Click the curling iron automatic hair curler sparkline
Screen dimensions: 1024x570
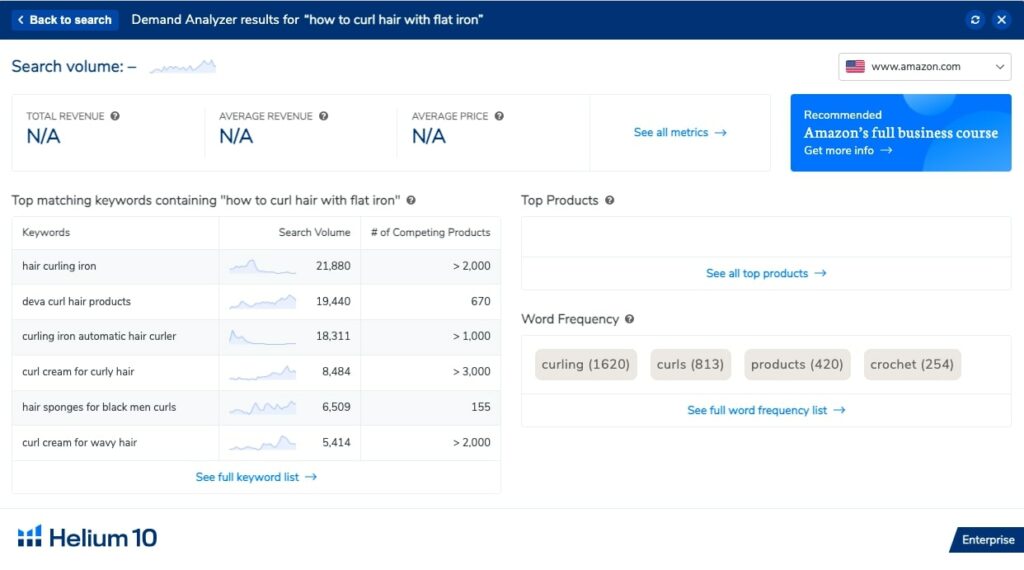point(262,337)
